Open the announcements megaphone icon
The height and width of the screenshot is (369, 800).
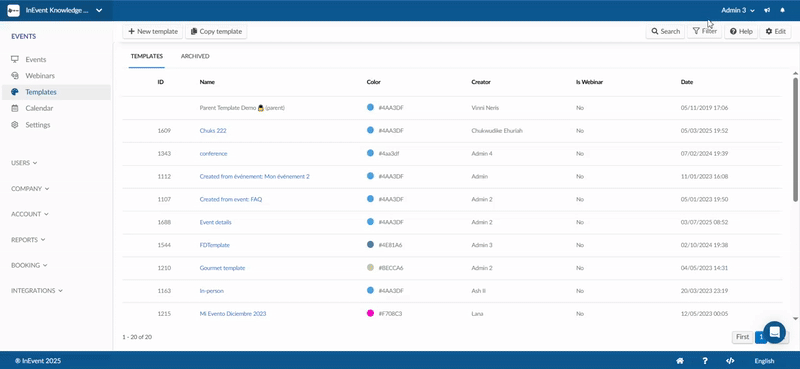767,10
